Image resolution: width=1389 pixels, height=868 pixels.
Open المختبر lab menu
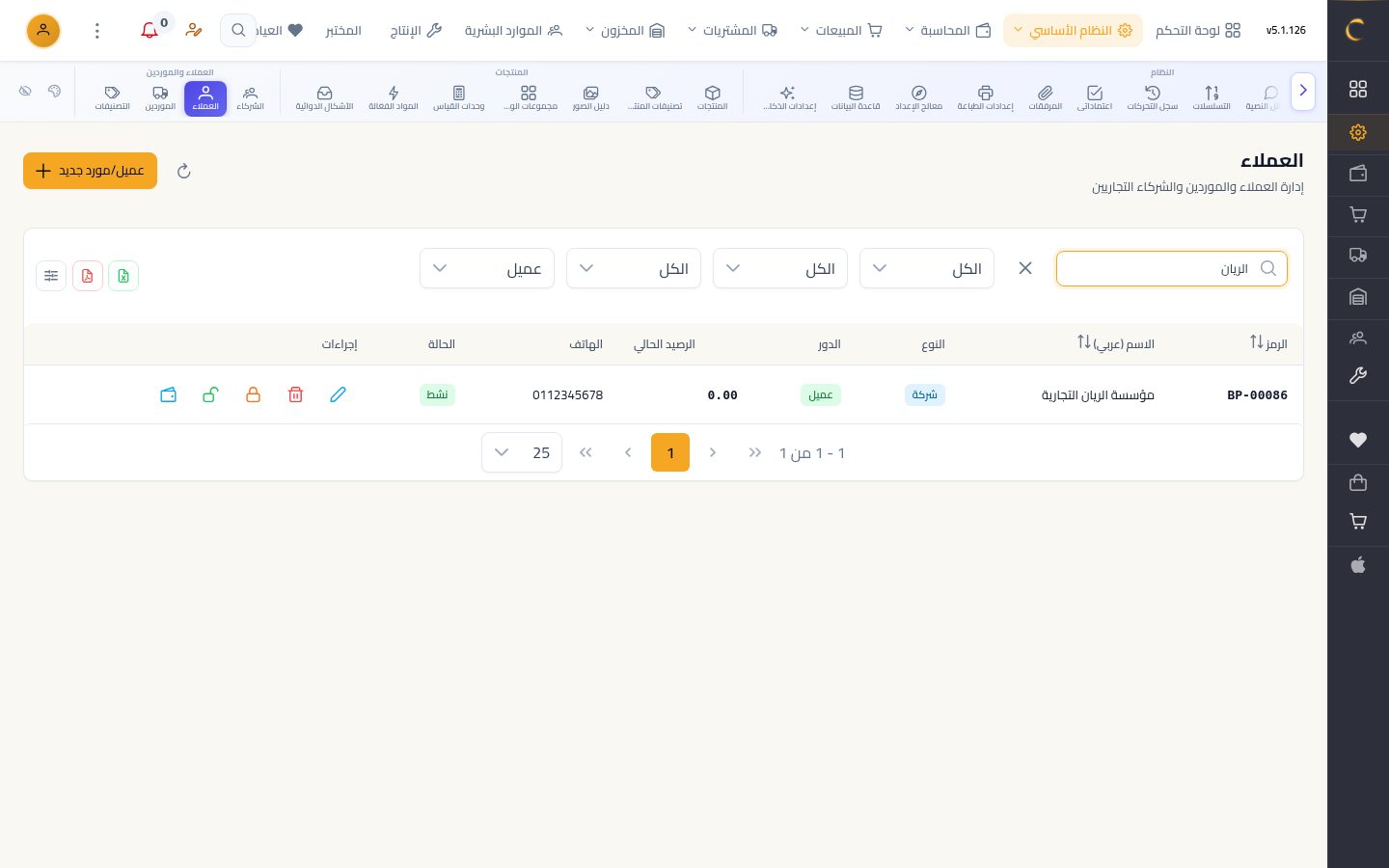pos(343,31)
